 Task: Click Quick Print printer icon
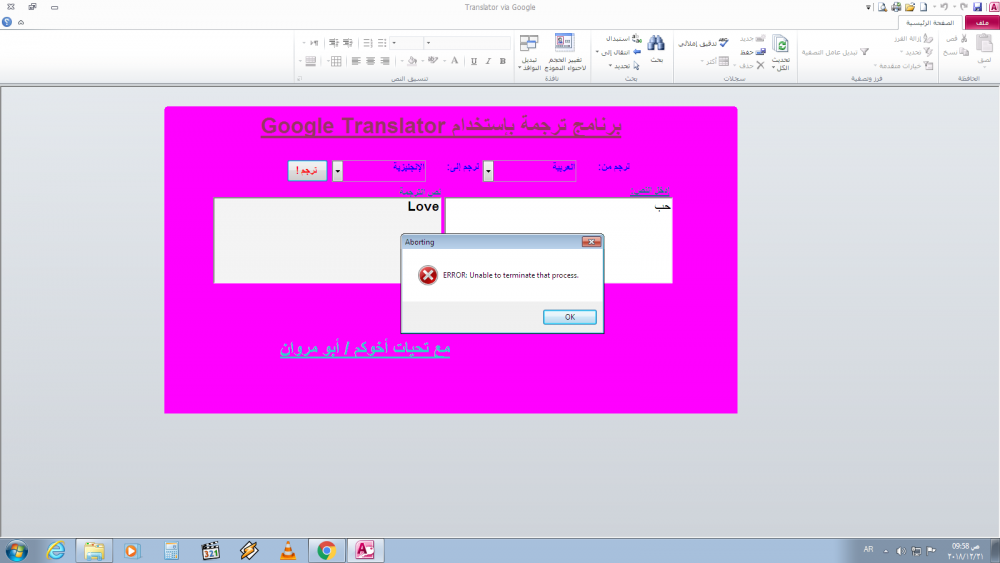pos(896,7)
